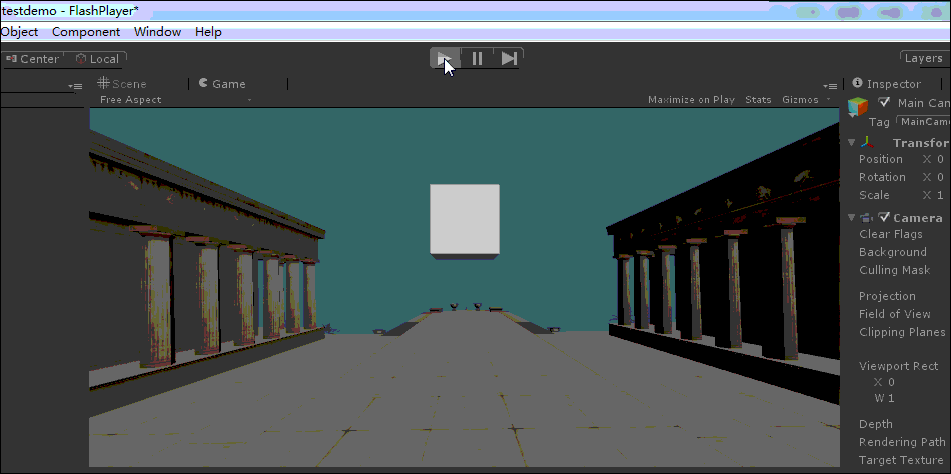Open the left panel options menu icon
This screenshot has height=474, width=951.
(75, 86)
